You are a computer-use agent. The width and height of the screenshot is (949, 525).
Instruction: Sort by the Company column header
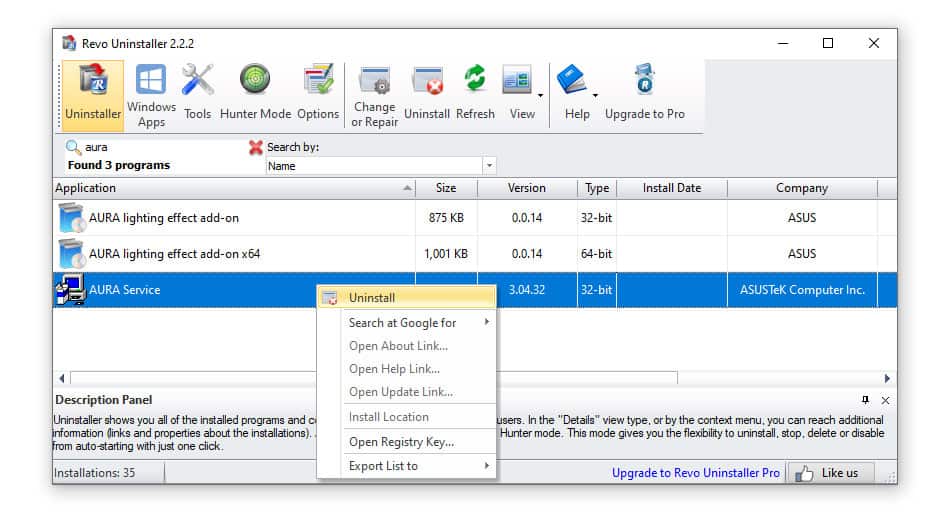pyautogui.click(x=802, y=188)
